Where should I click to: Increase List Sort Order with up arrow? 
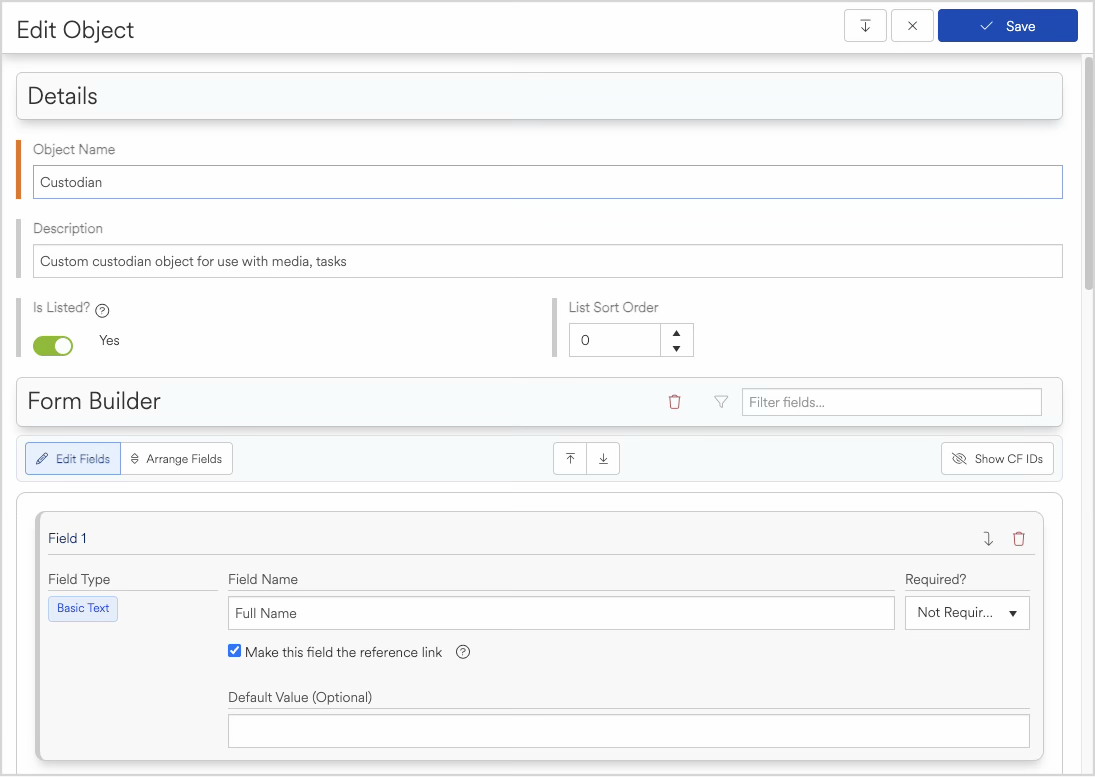[x=676, y=333]
